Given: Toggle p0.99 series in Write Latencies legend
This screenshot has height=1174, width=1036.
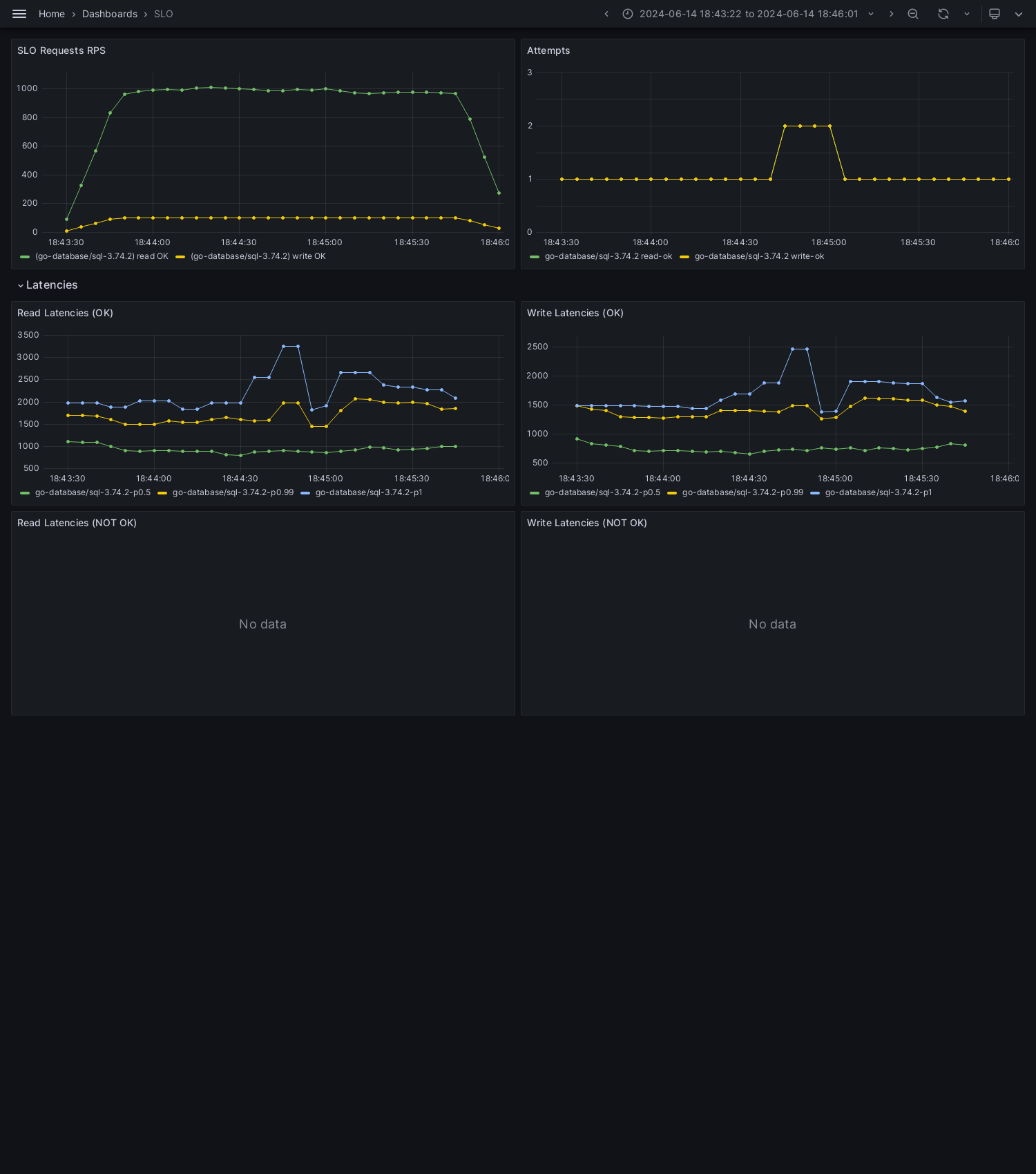Looking at the screenshot, I should coord(742,492).
